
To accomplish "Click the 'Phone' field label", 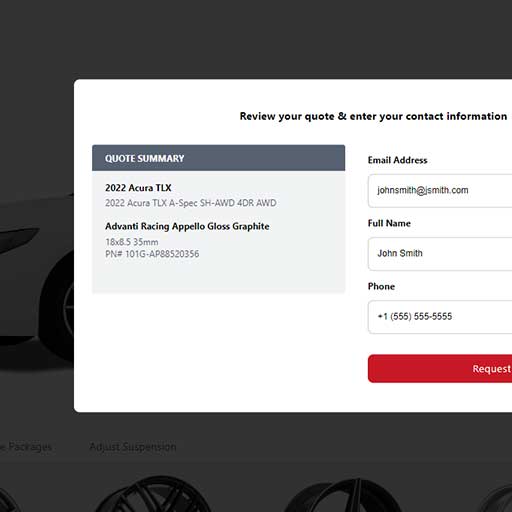I will [x=381, y=286].
